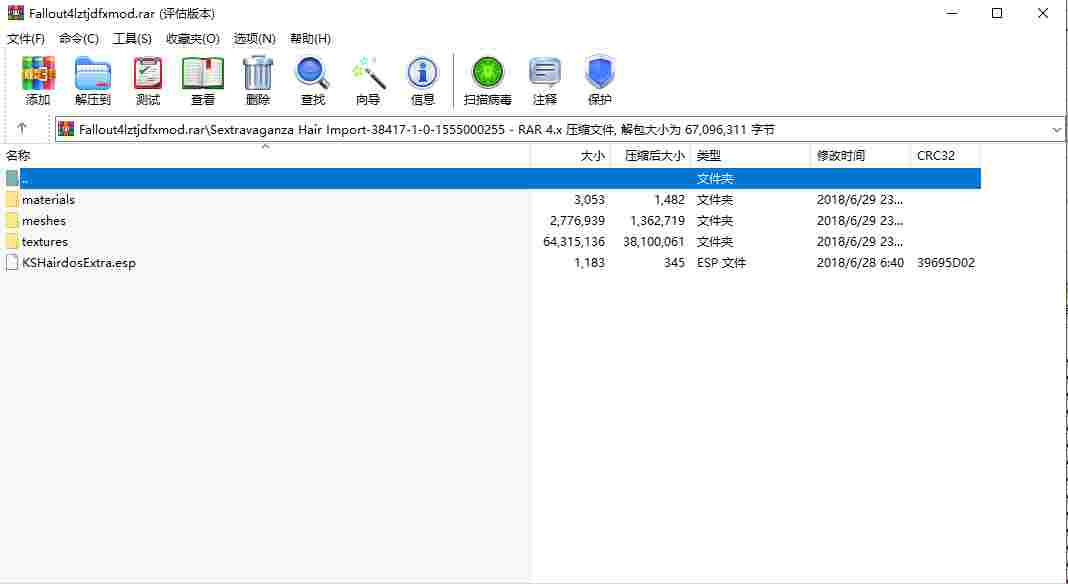Select the KSHairdosExtra.esp file icon
The width and height of the screenshot is (1068, 584).
(x=12, y=262)
